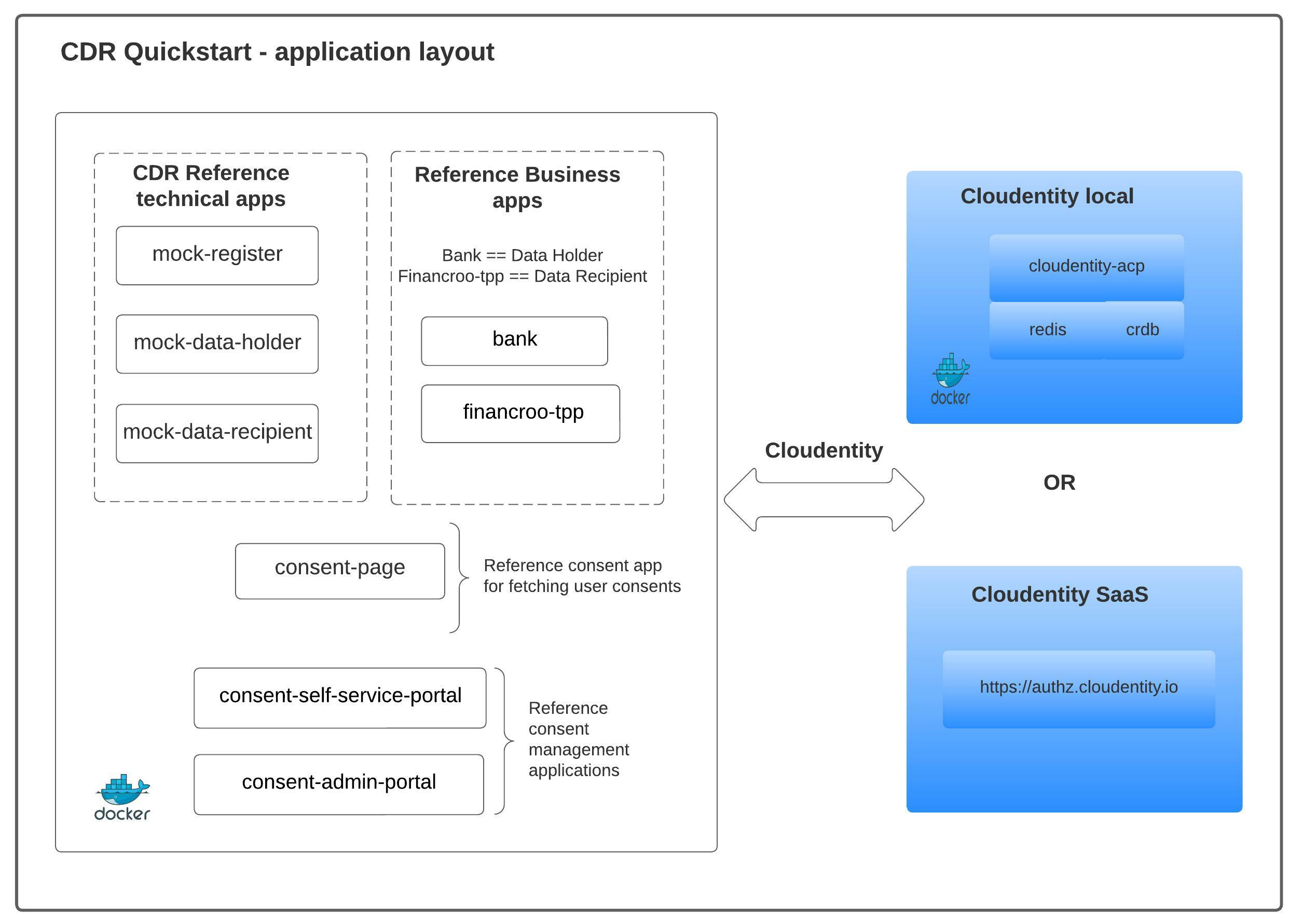The height and width of the screenshot is (924, 1289).
Task: Click the 'Cloudentity' label above the arrow
Action: (x=824, y=450)
